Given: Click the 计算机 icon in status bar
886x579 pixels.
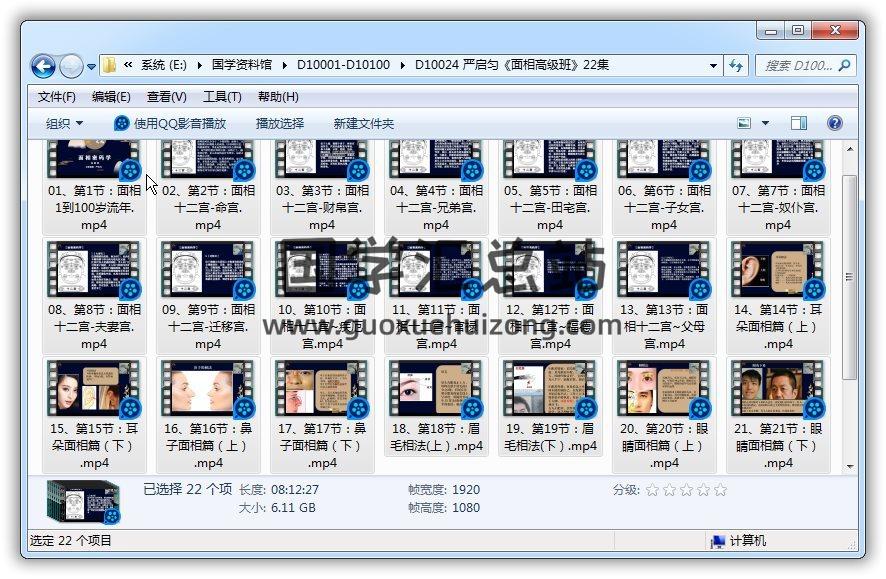Looking at the screenshot, I should pyautogui.click(x=717, y=541).
